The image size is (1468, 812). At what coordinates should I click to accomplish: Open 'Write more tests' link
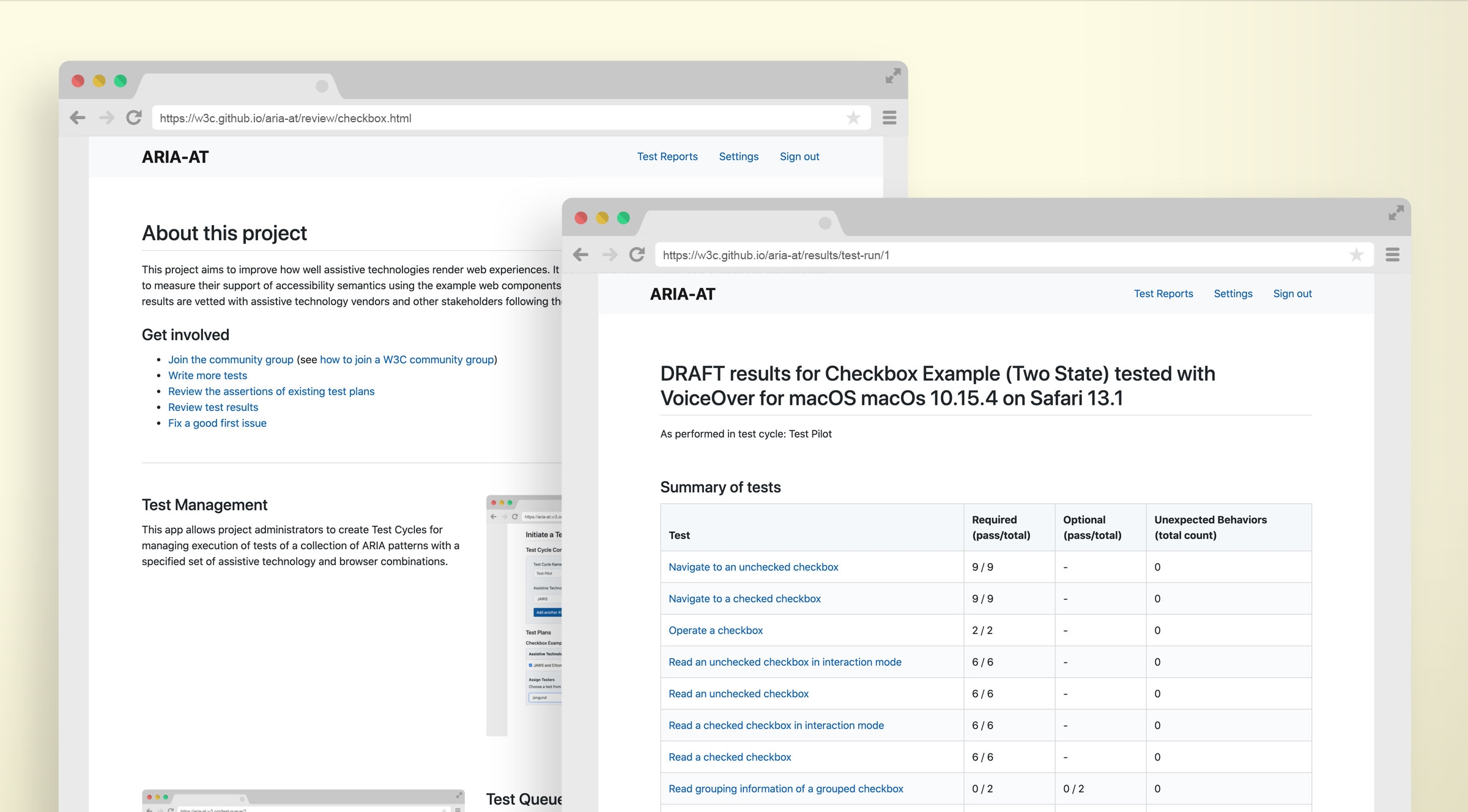click(x=207, y=375)
